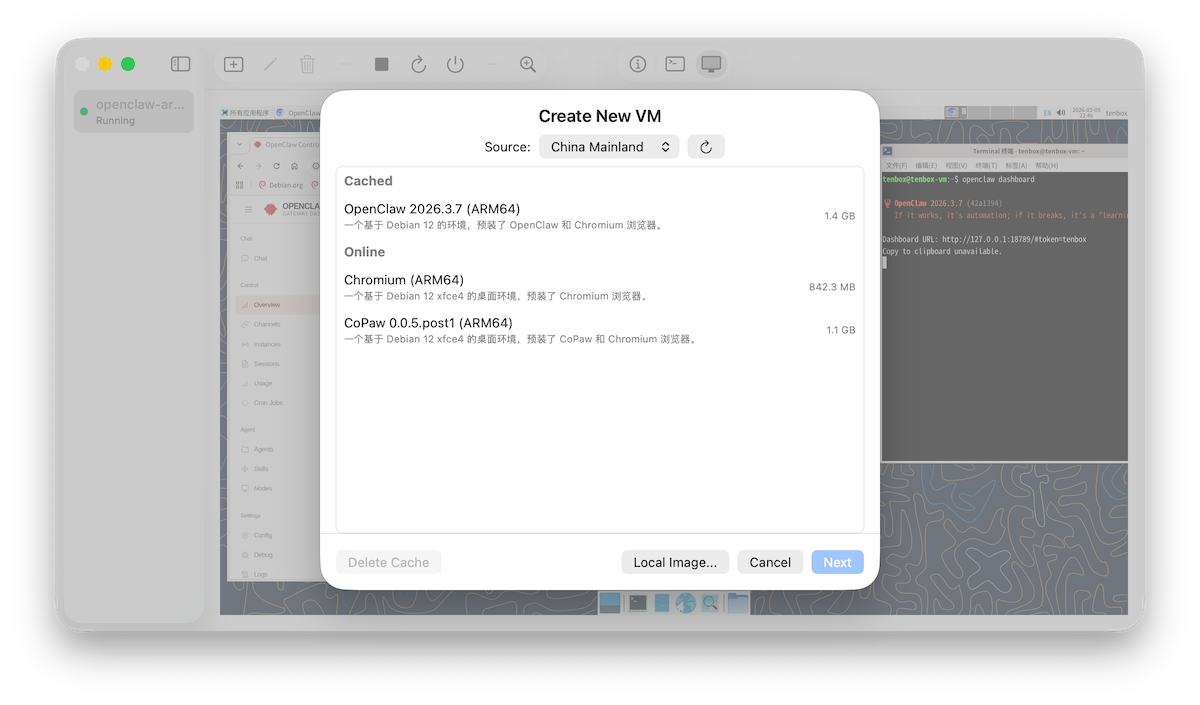Click the refresh icon beside Source dropdown
Viewport: 1200px width, 705px height.
pos(705,147)
